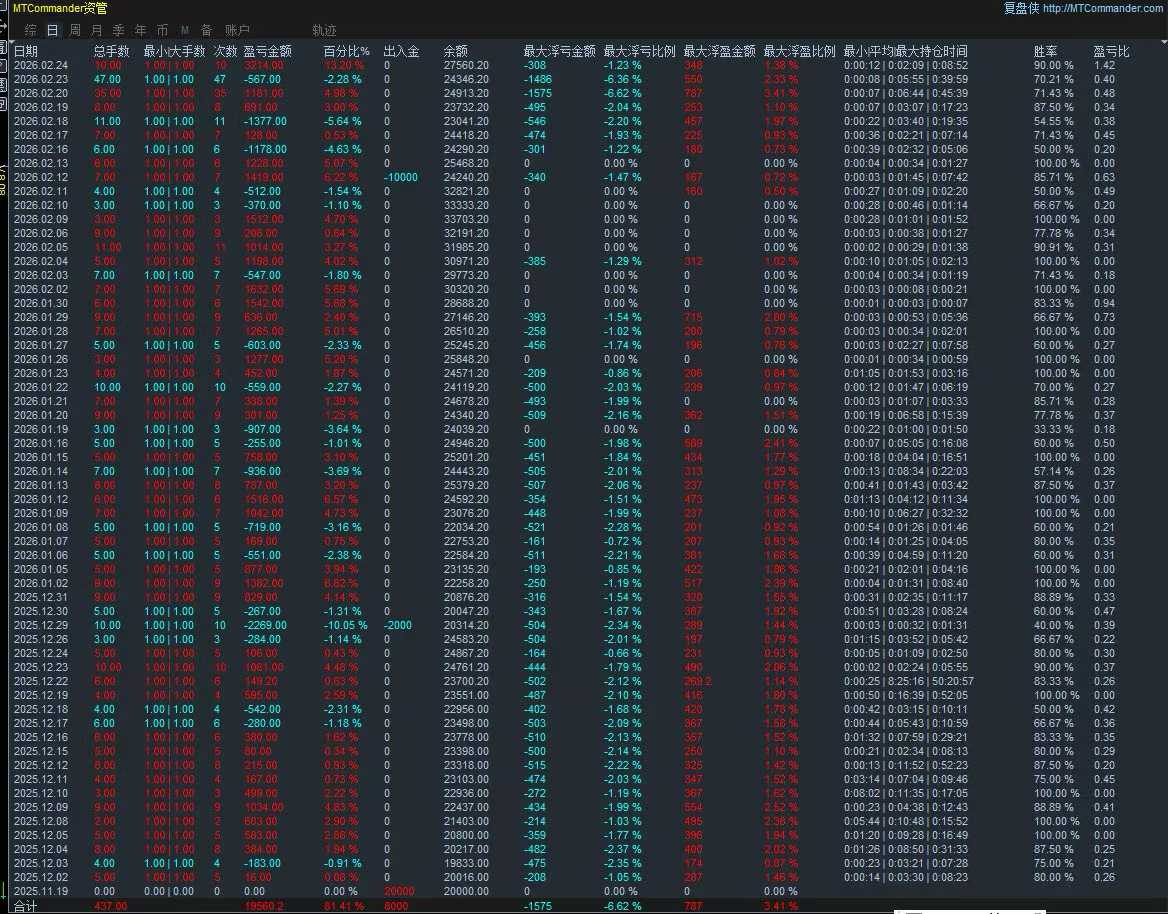Click the profit ratio 1.42 cell

(1104, 66)
